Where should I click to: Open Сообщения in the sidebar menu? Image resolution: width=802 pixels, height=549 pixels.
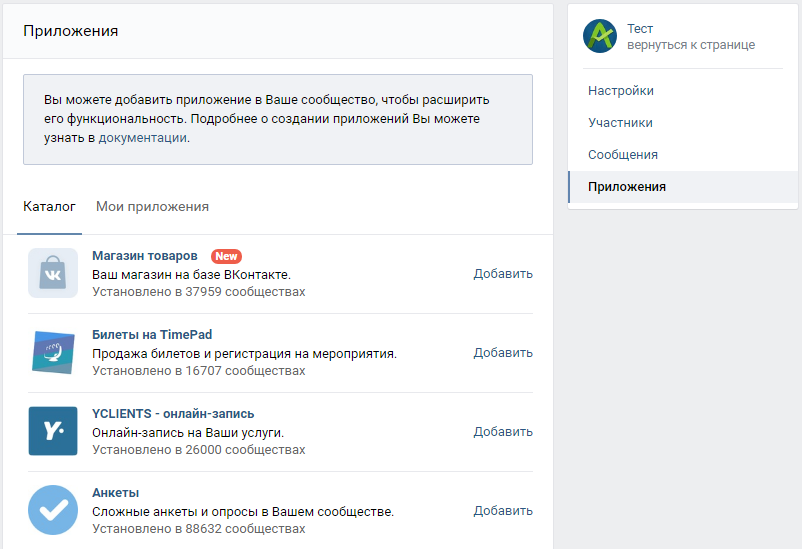coord(622,155)
